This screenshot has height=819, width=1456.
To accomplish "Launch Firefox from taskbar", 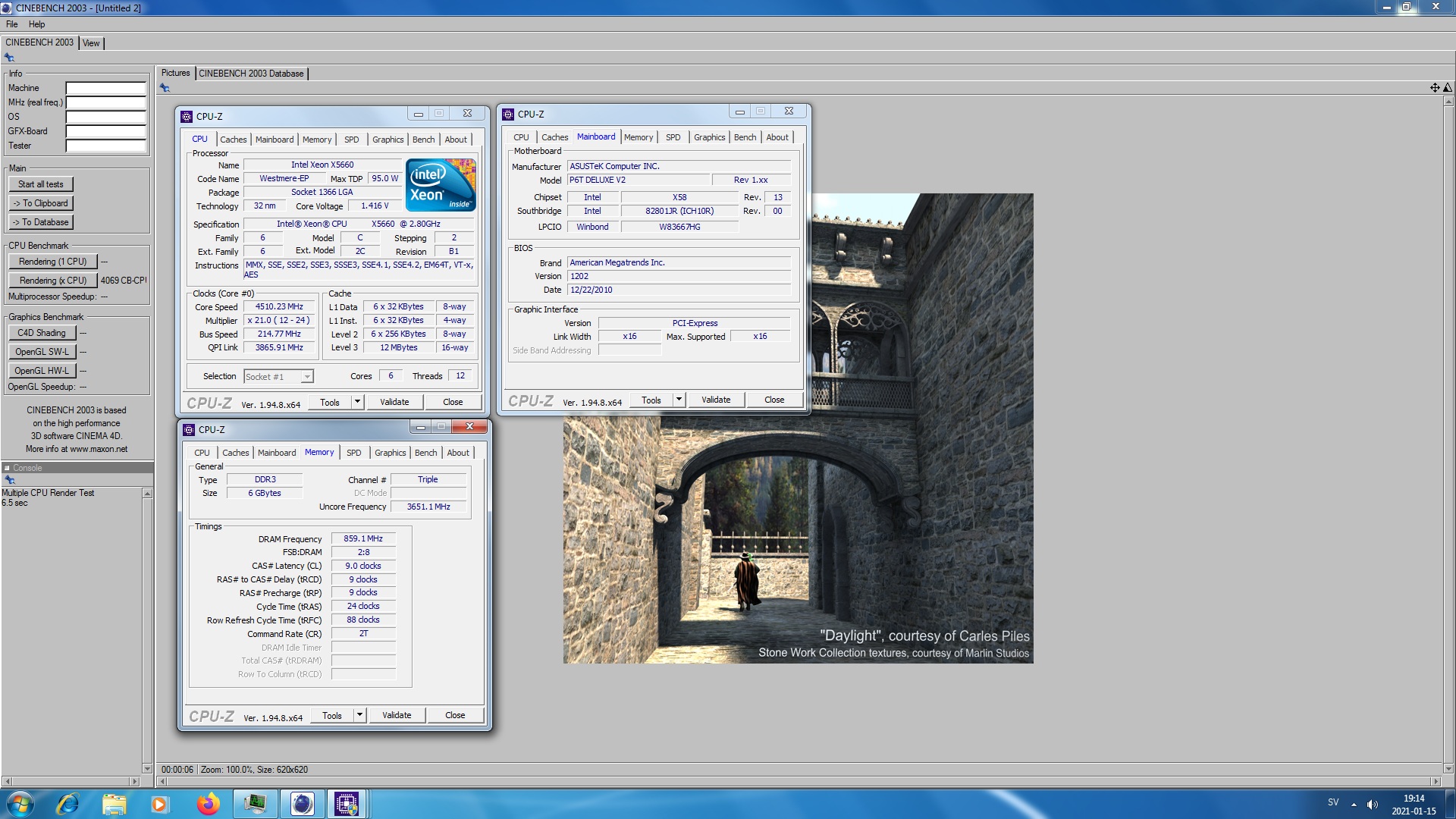I will tap(208, 804).
